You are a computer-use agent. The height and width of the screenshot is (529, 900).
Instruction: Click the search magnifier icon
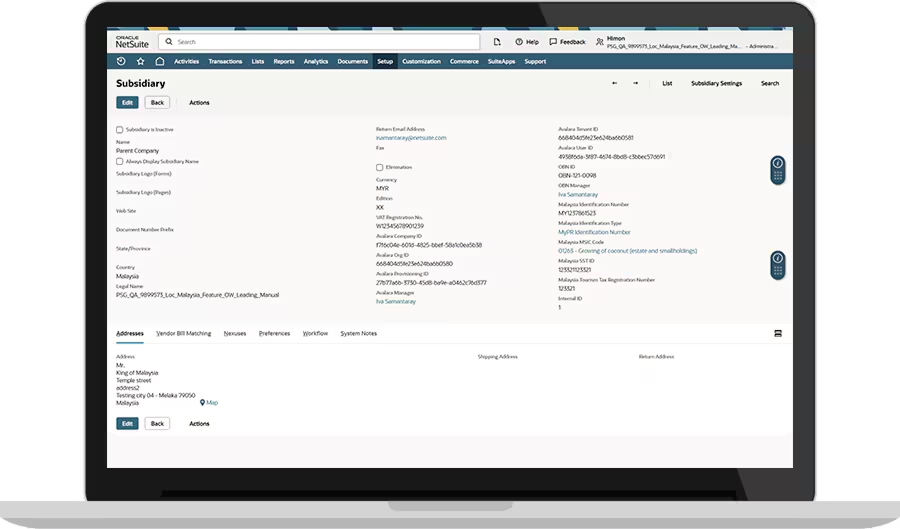point(169,42)
